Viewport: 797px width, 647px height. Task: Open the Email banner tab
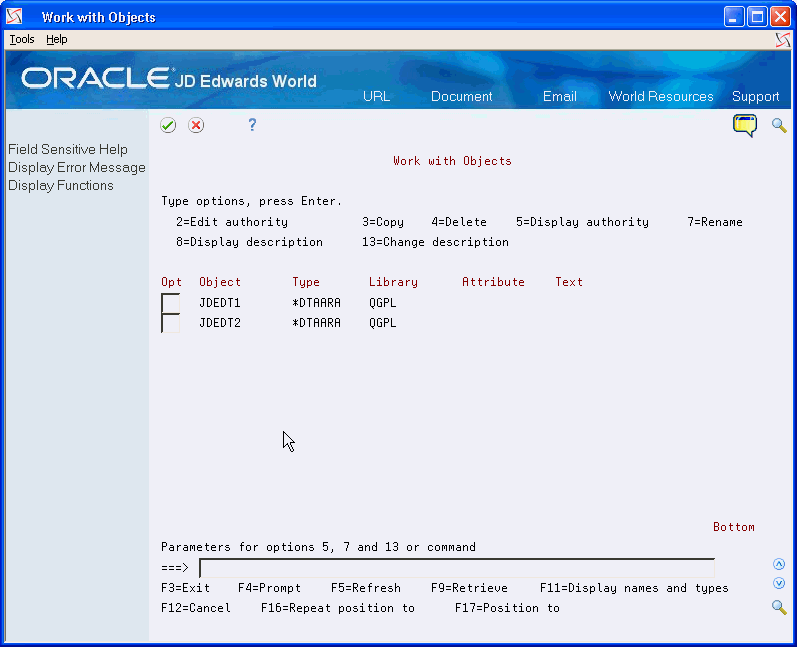pyautogui.click(x=560, y=97)
